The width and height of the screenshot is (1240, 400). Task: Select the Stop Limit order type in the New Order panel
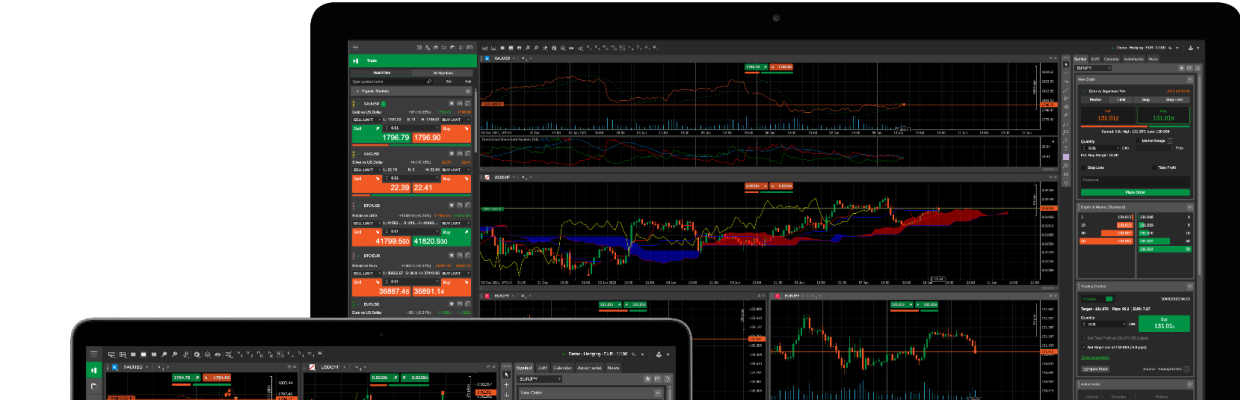click(1173, 100)
